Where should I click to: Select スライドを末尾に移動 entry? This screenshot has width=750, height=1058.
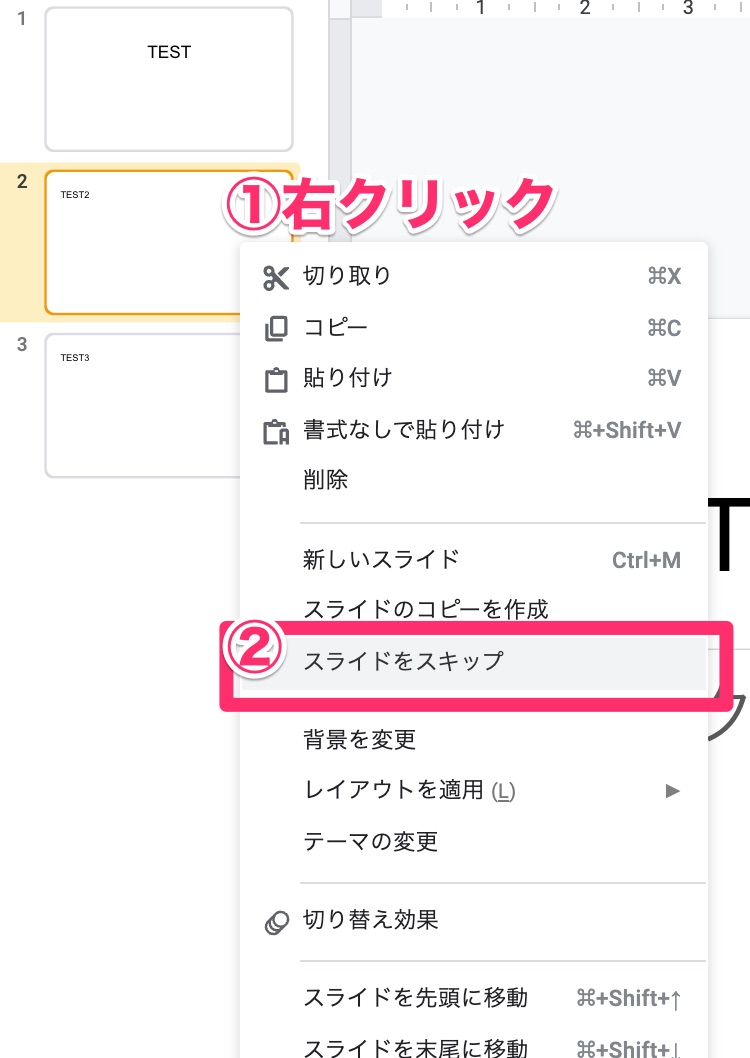415,1047
